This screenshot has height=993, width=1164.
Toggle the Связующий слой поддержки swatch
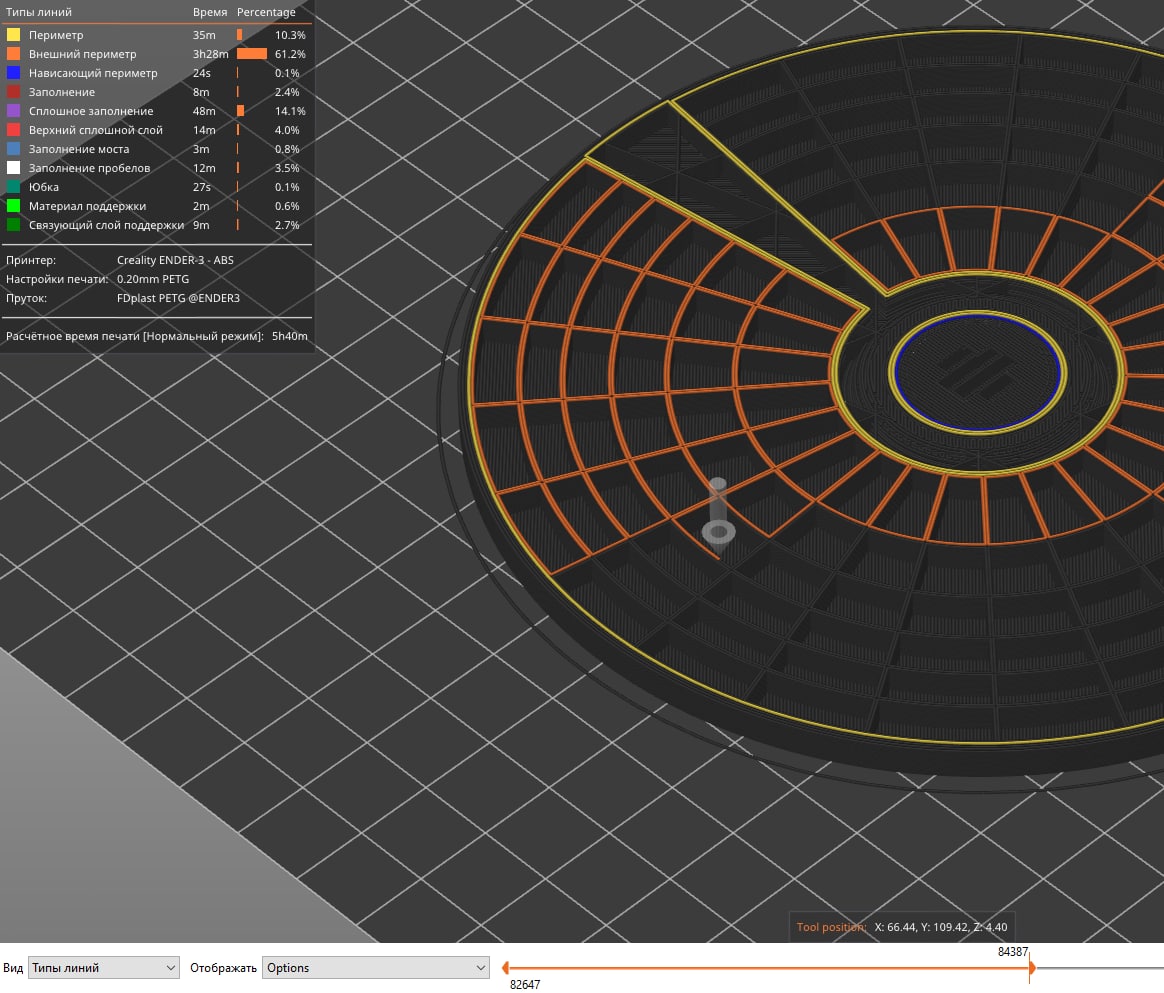pos(13,225)
